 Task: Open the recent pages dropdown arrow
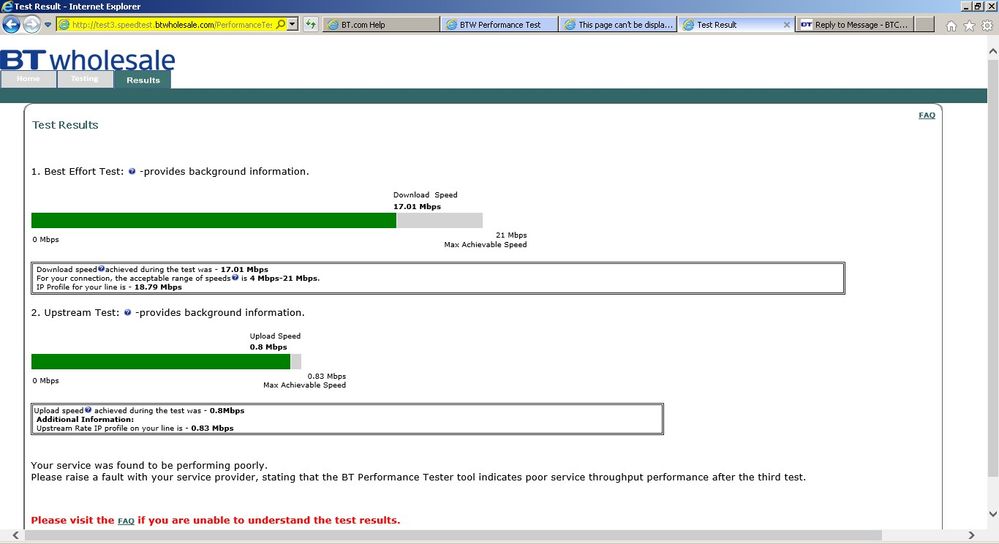(48, 25)
